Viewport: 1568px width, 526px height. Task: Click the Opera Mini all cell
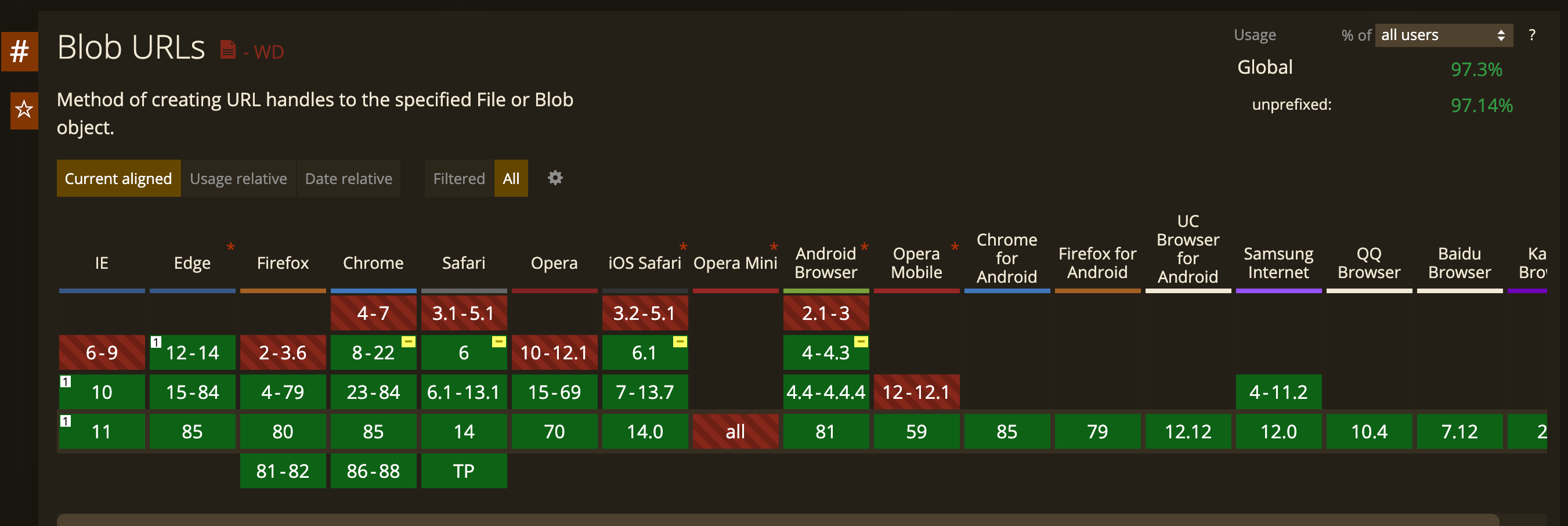735,431
